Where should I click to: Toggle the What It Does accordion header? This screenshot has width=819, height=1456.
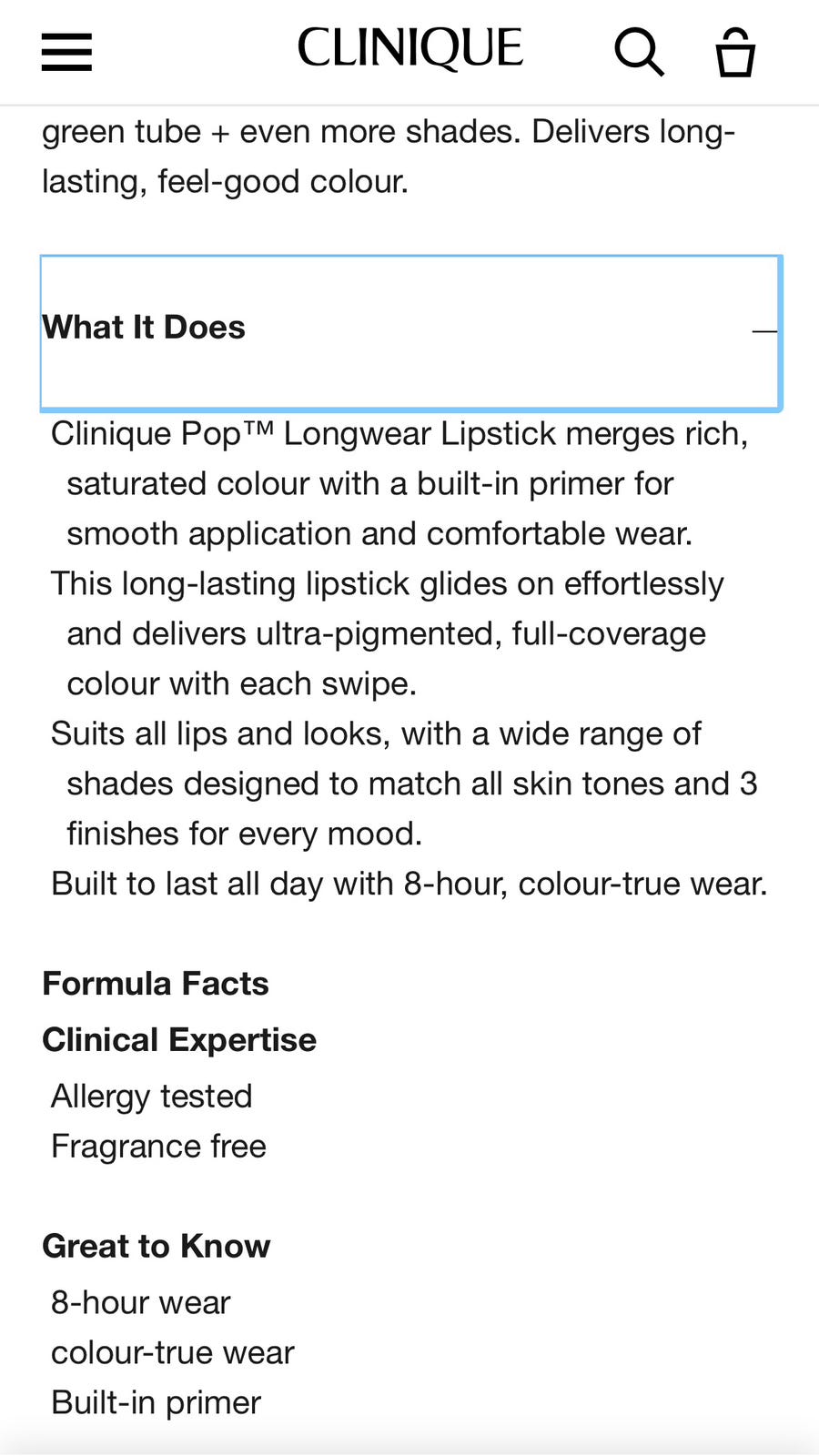[410, 332]
